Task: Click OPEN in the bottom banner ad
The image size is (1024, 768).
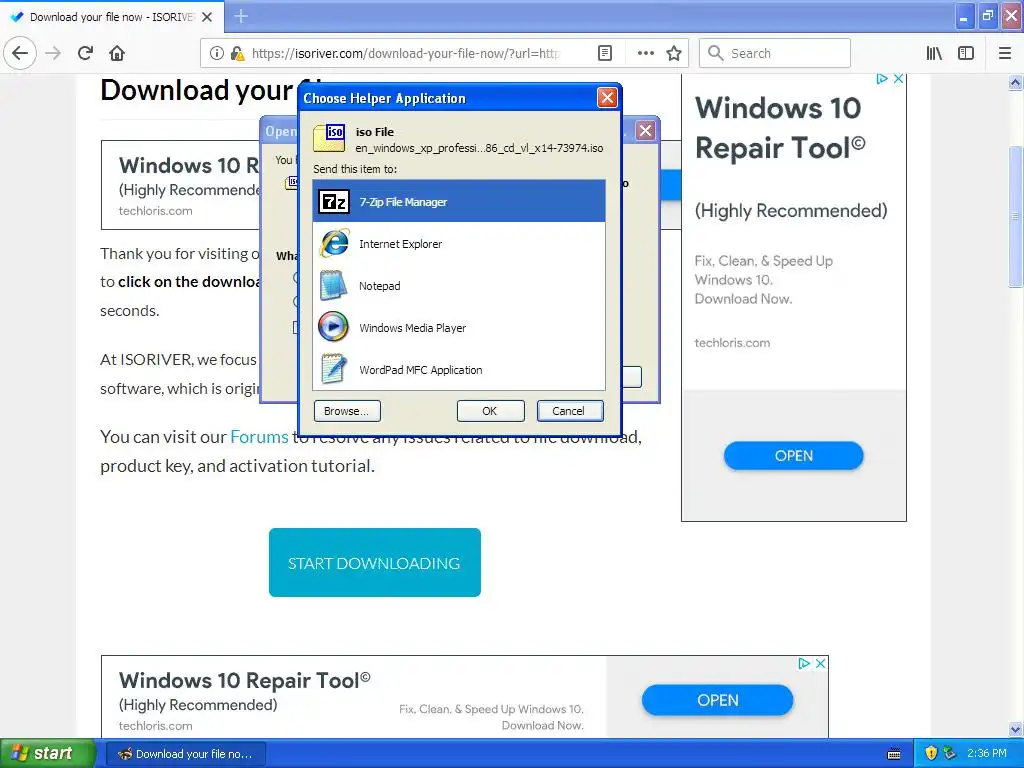Action: (718, 700)
